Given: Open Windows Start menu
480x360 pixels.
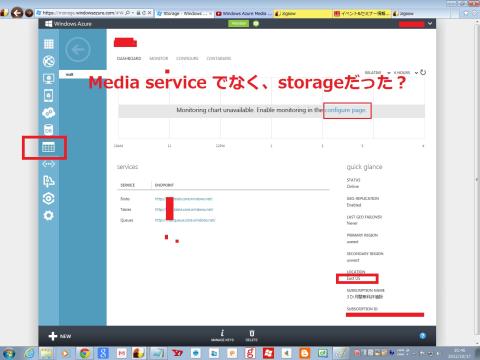Looking at the screenshot, I should pyautogui.click(x=9, y=353).
